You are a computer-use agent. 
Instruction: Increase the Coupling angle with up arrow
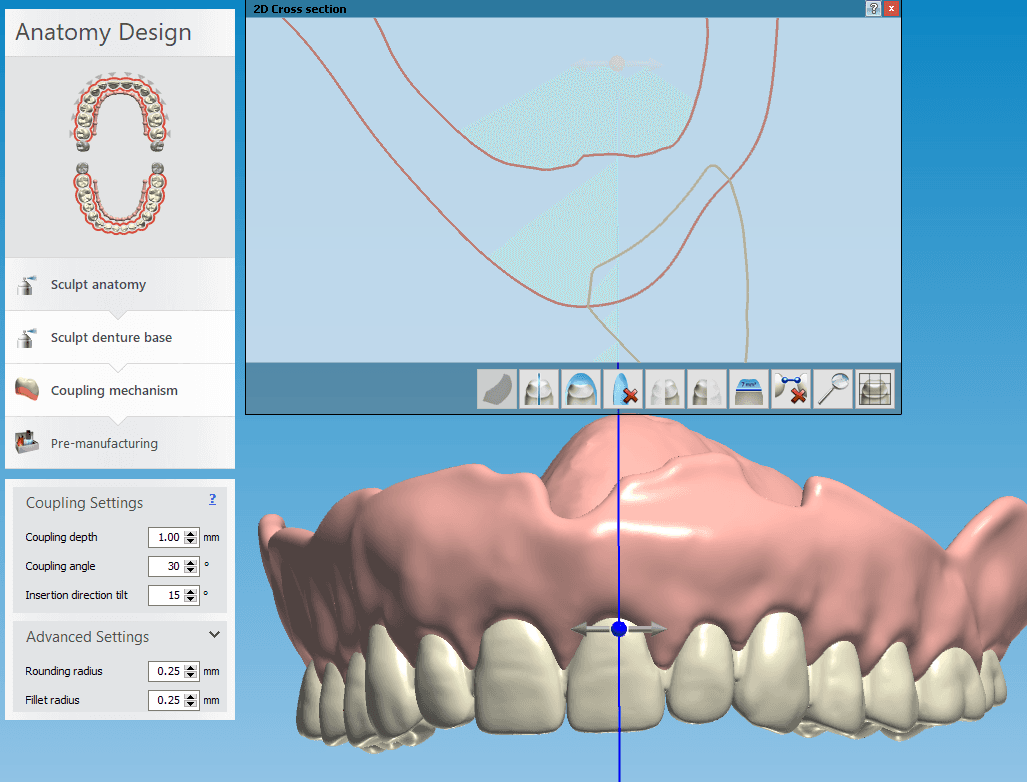tap(192, 562)
